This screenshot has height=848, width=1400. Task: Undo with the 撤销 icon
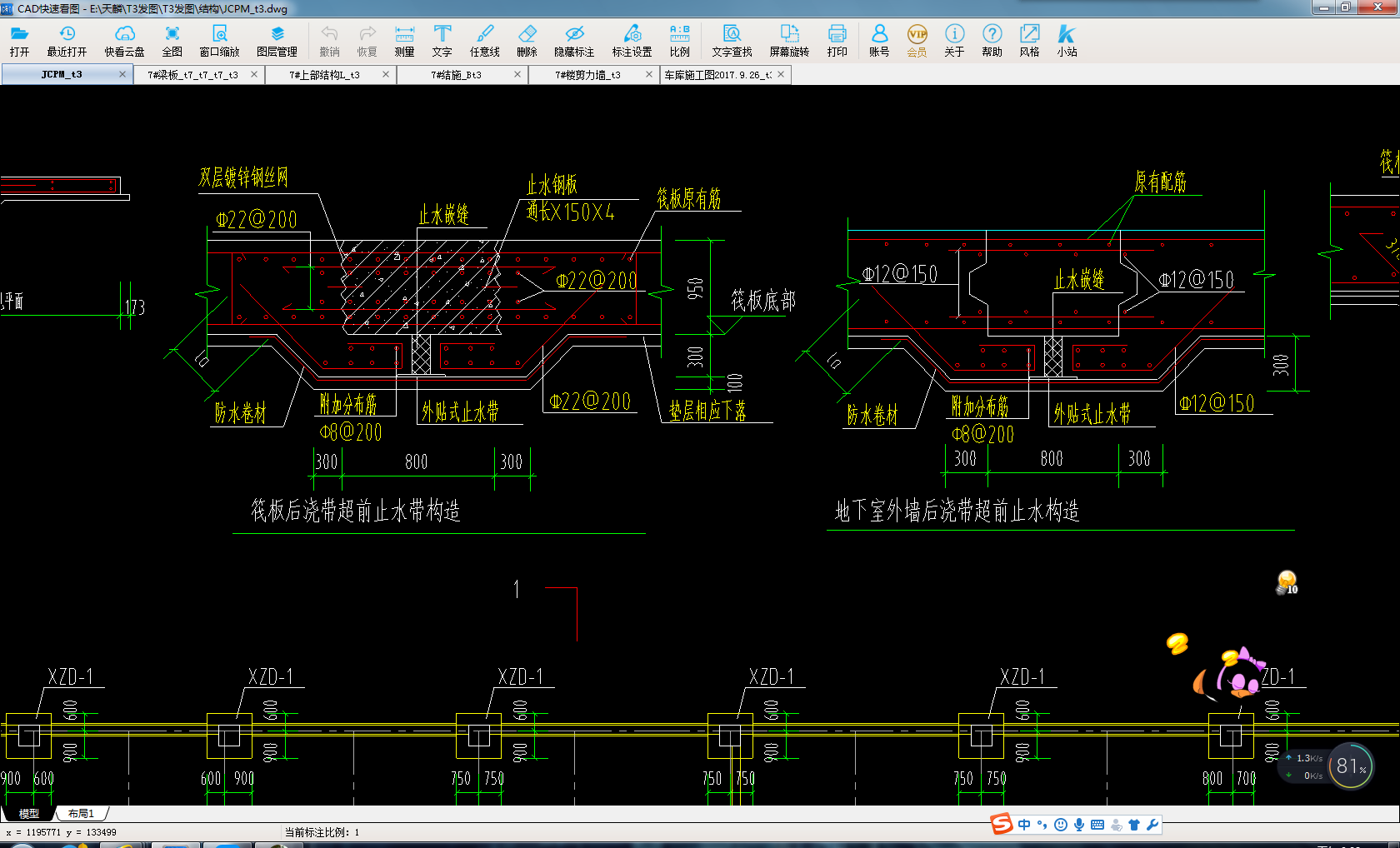[x=329, y=40]
